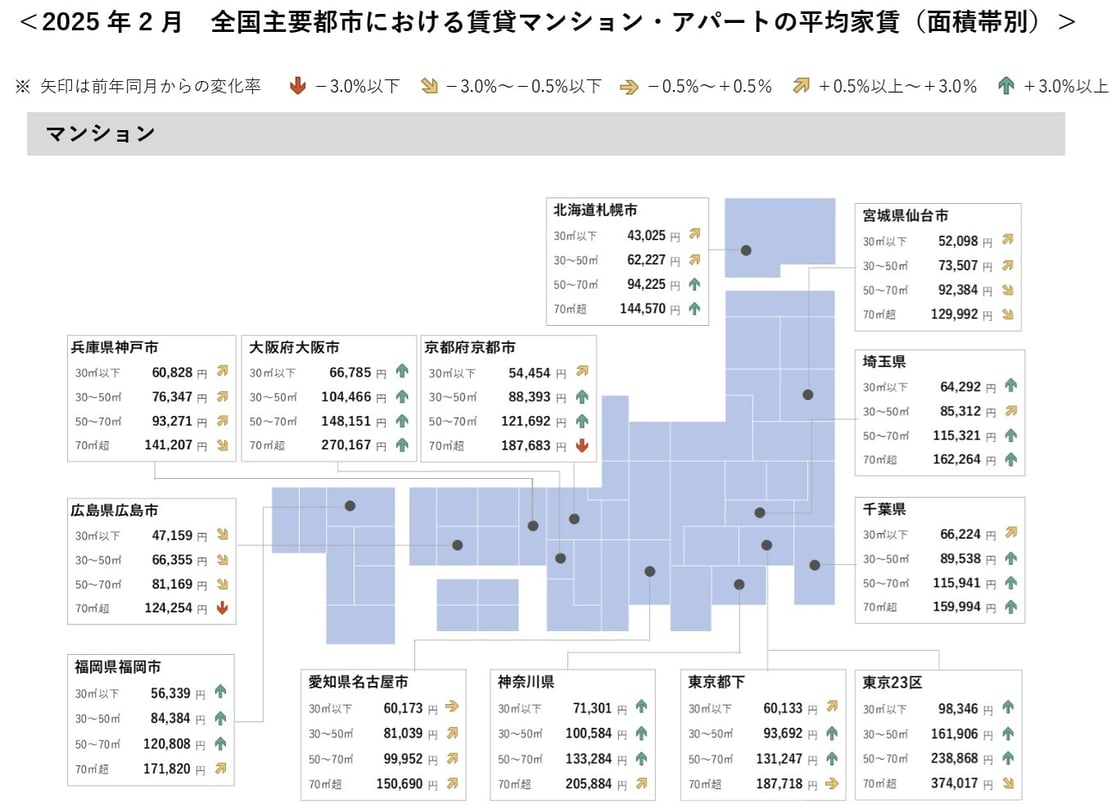Screen dimensions: 1120x808
Task: Click the value 121,692 in Kyoto box
Action: coord(526,421)
